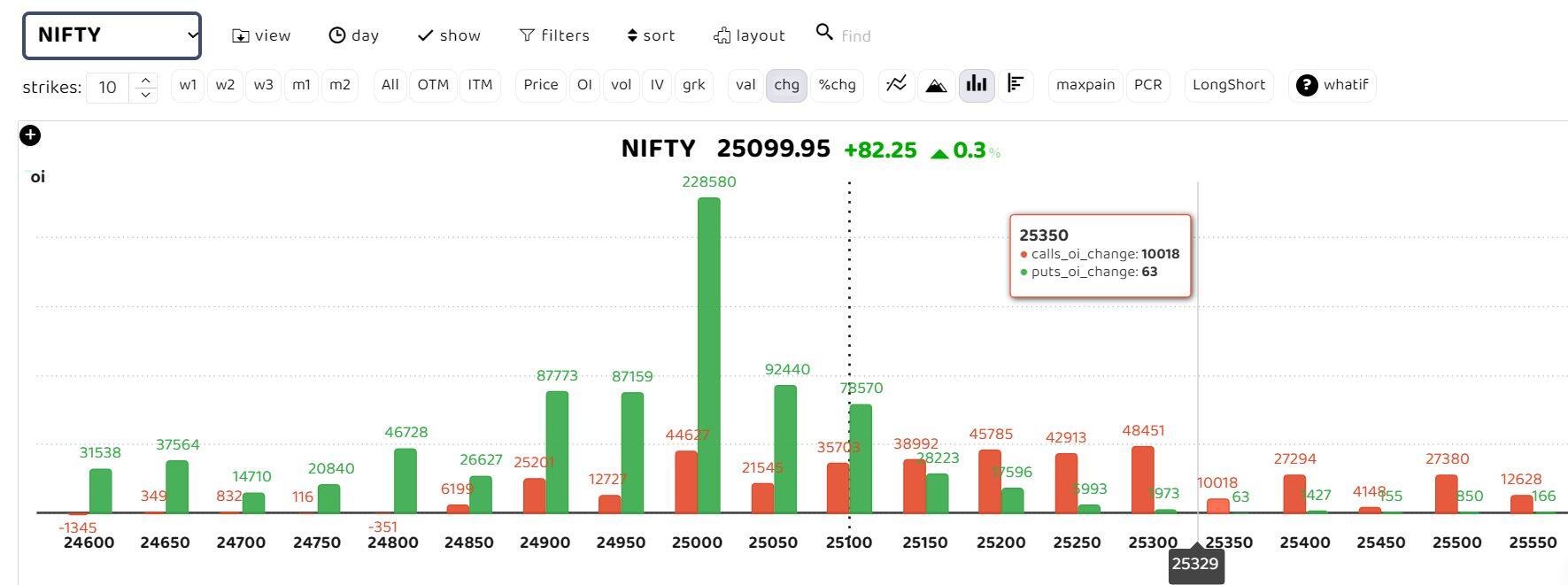Click the maxpain button

(x=1085, y=85)
